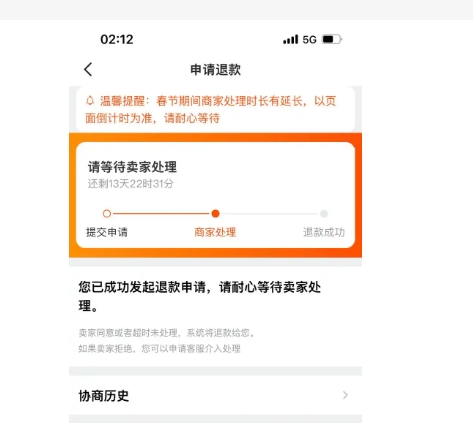
Task: Tap the back arrow icon
Action: [x=88, y=69]
